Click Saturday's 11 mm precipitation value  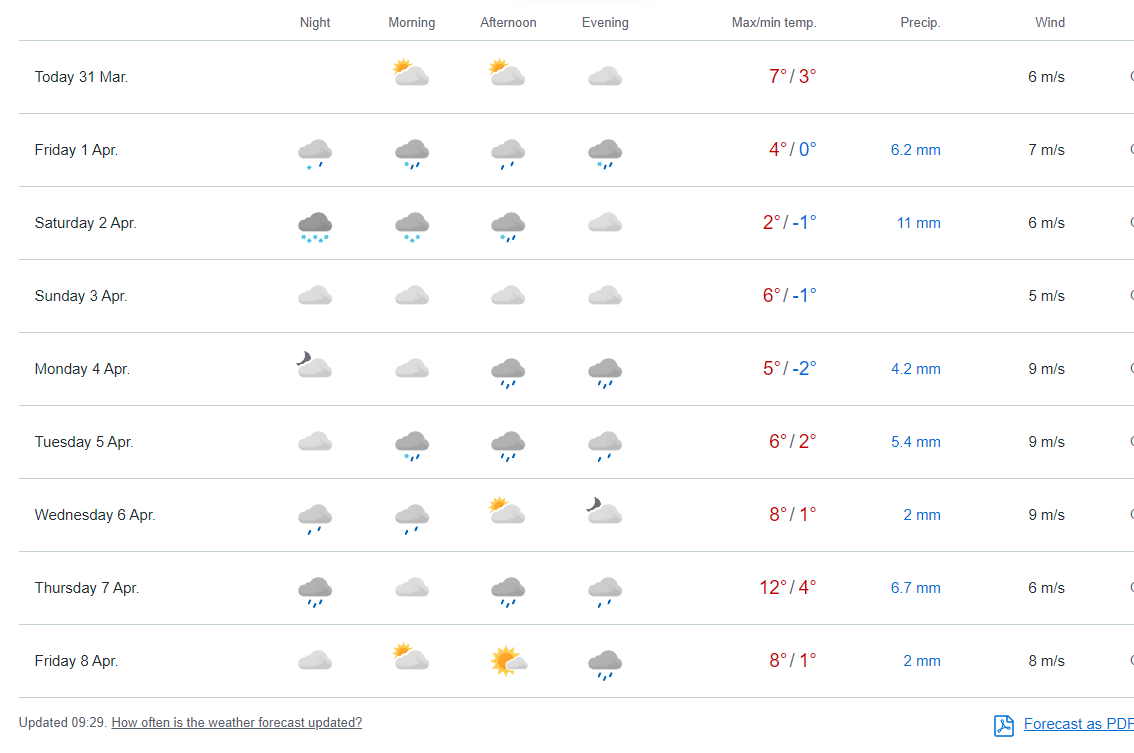(918, 223)
